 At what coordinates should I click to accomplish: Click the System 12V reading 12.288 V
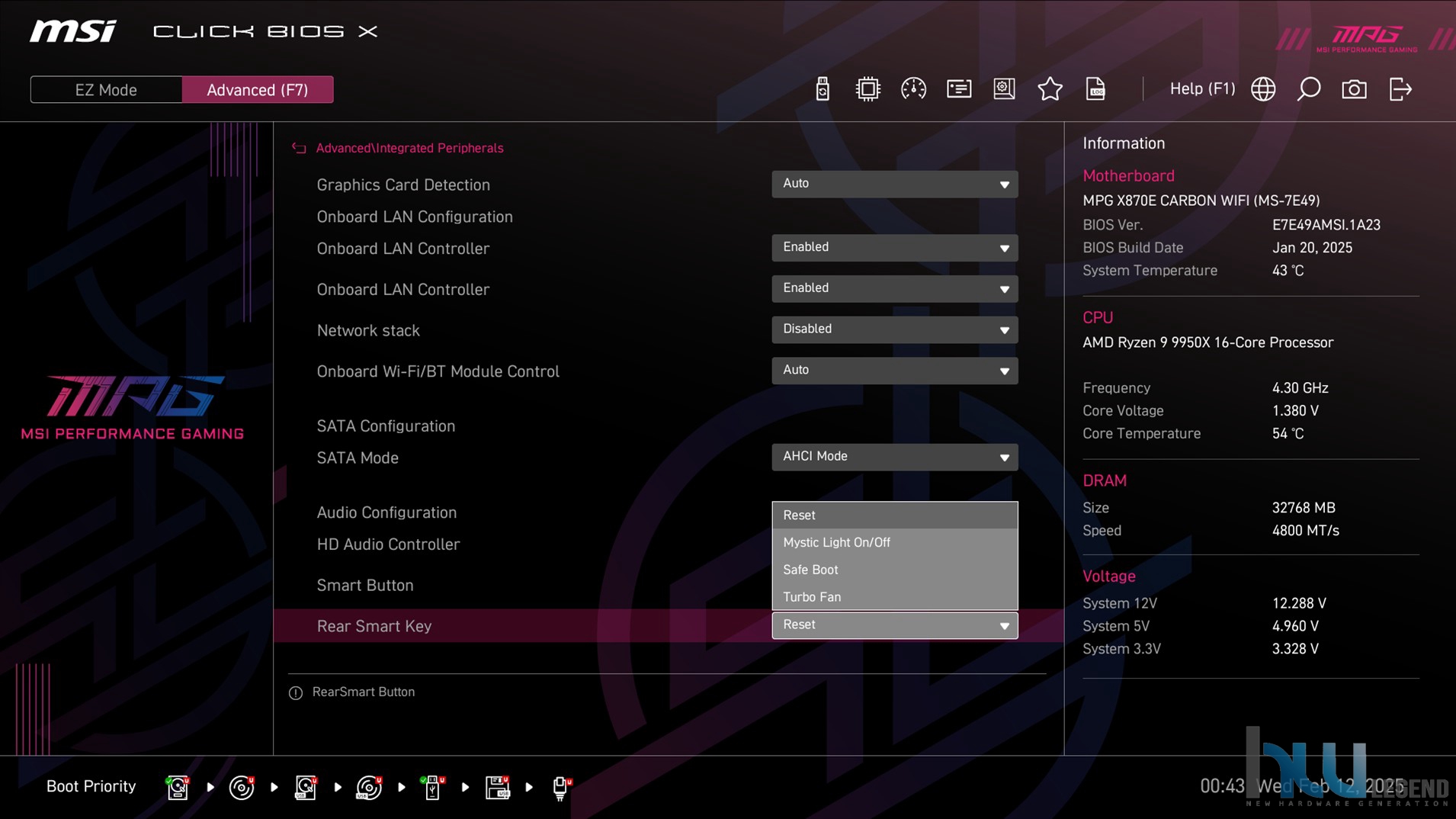pyautogui.click(x=1299, y=603)
